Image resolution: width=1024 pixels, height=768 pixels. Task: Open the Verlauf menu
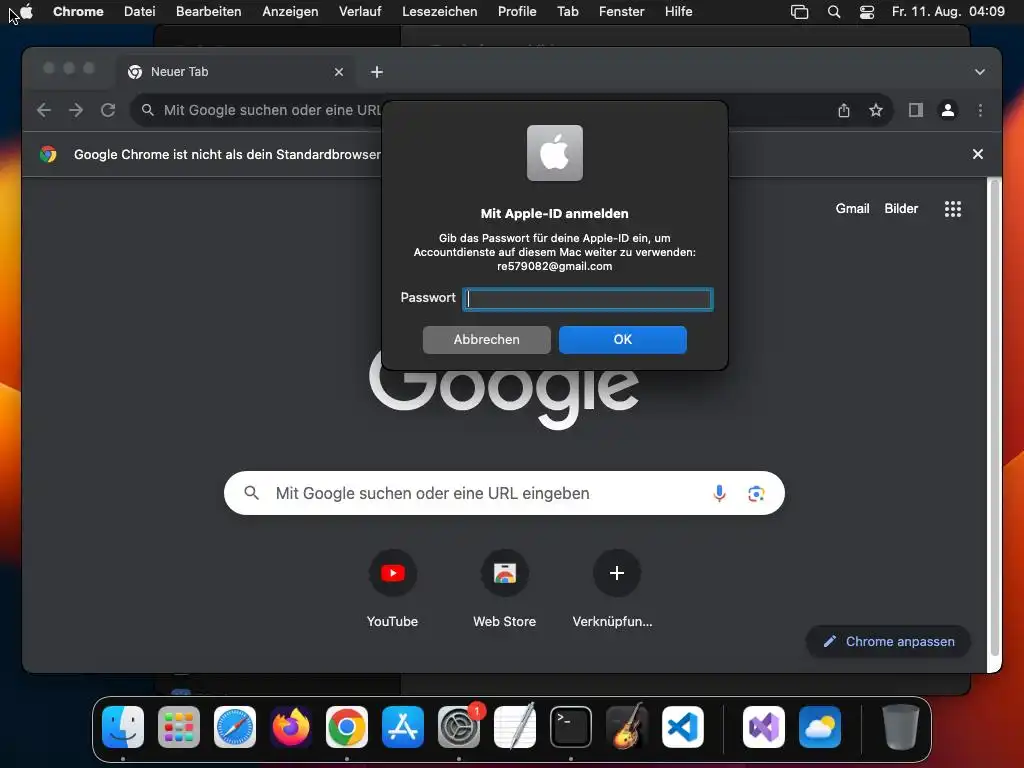coord(360,12)
